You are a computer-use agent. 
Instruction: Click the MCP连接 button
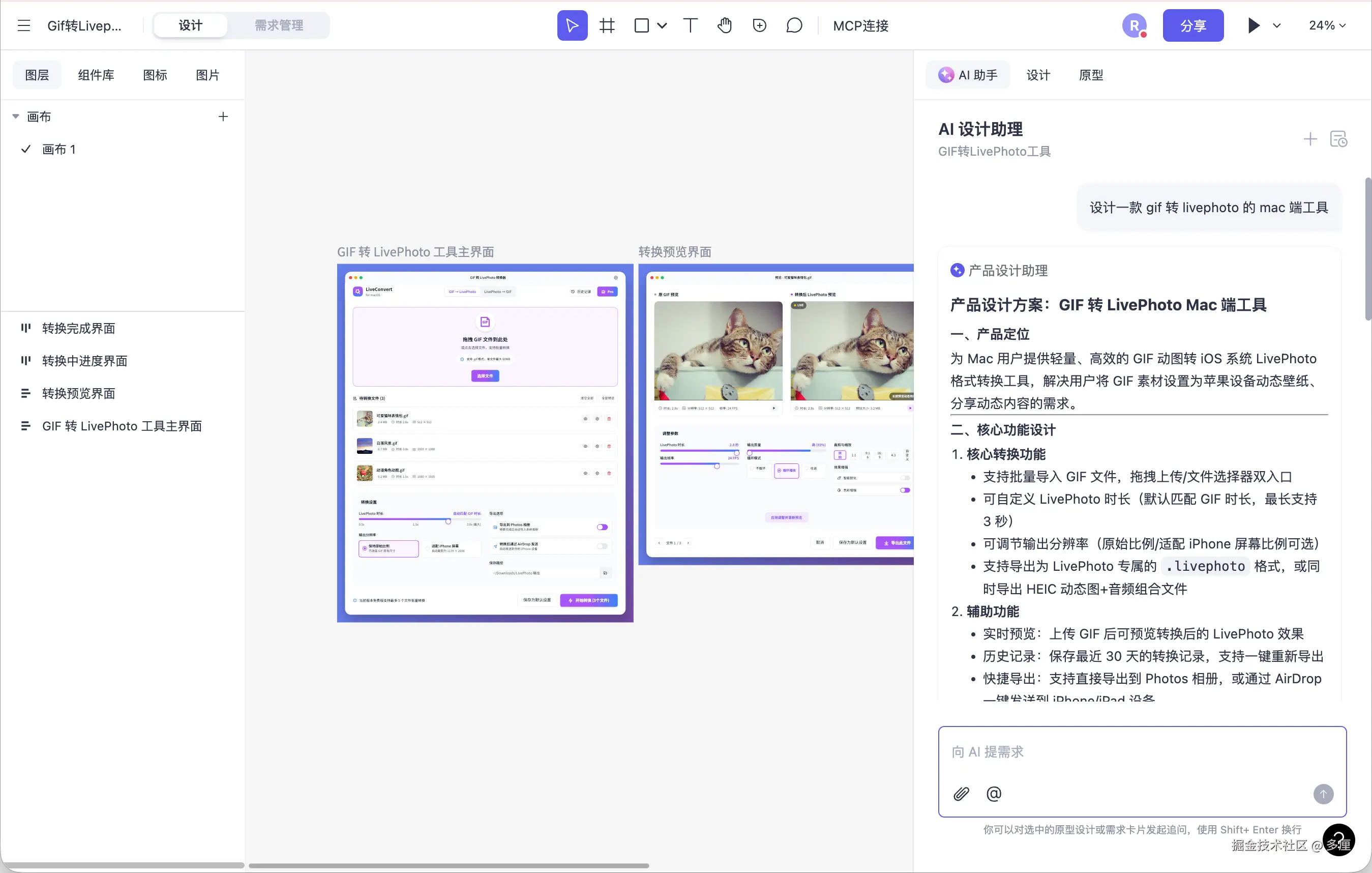860,25
